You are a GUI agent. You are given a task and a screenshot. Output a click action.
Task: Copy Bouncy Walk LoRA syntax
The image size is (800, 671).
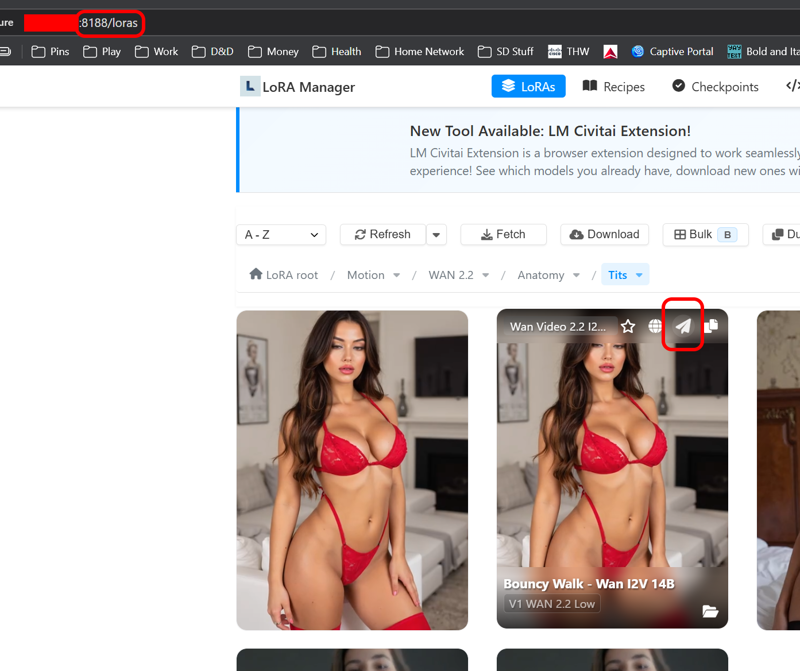pyautogui.click(x=711, y=326)
